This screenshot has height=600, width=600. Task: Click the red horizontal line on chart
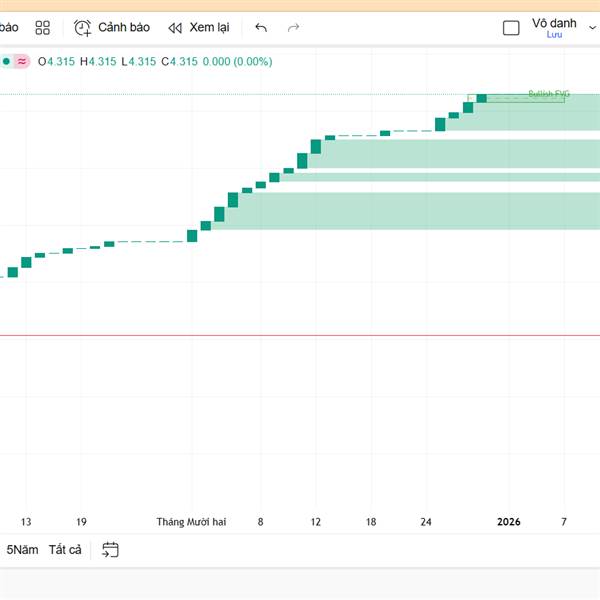[300, 336]
